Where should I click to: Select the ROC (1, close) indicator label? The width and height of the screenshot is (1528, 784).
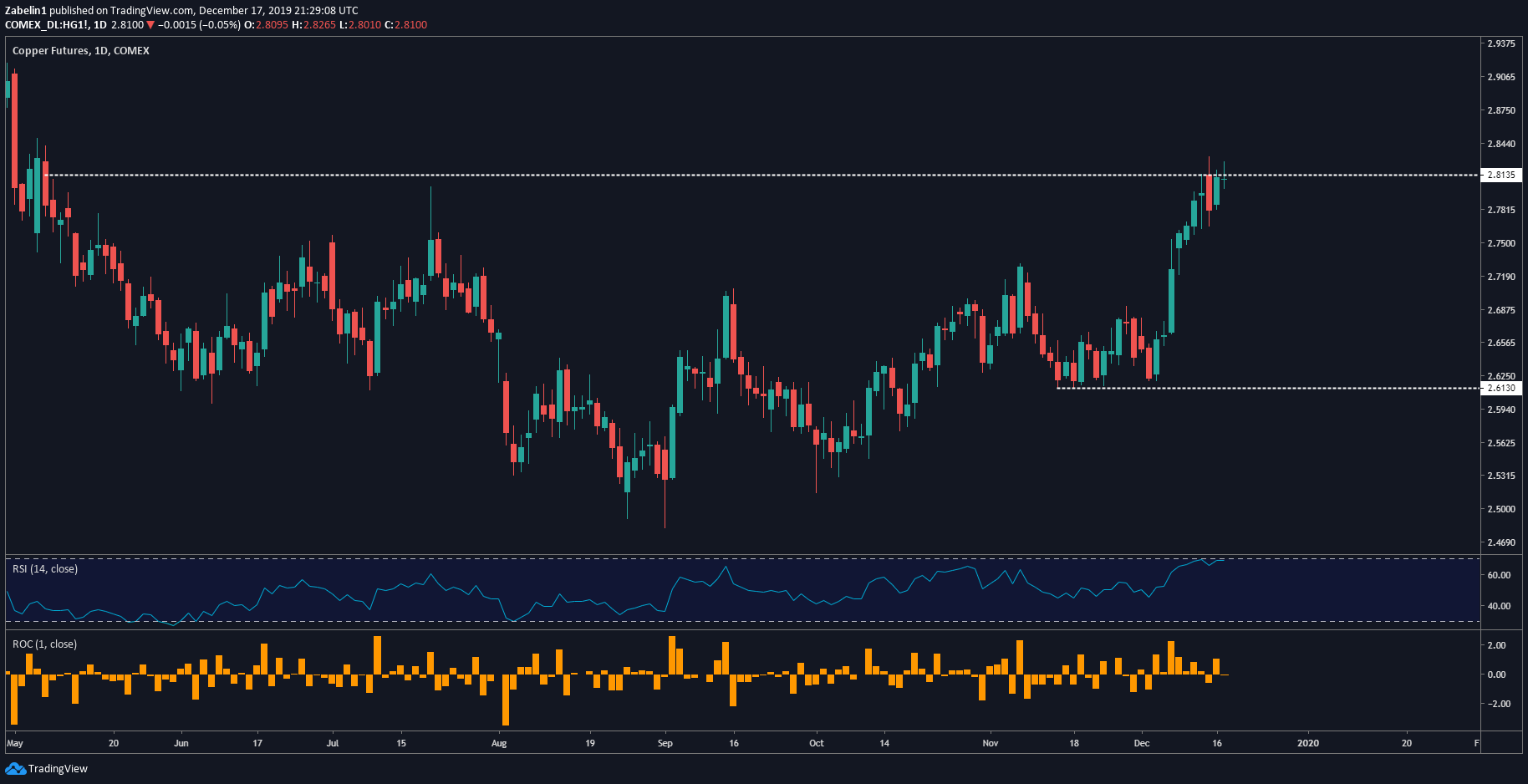click(x=43, y=644)
